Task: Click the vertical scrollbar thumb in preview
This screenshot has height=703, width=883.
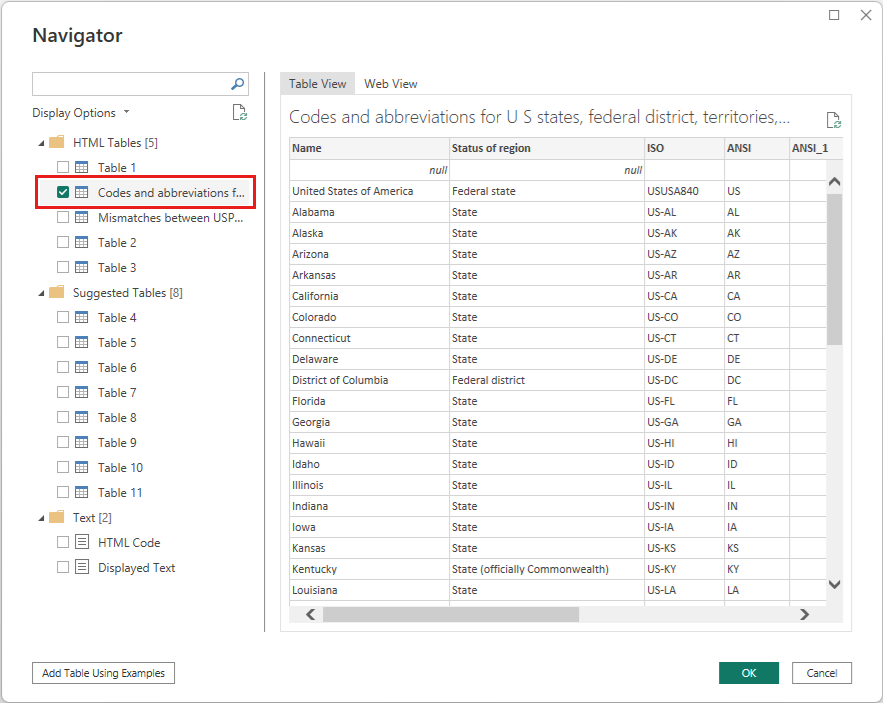Action: click(835, 269)
